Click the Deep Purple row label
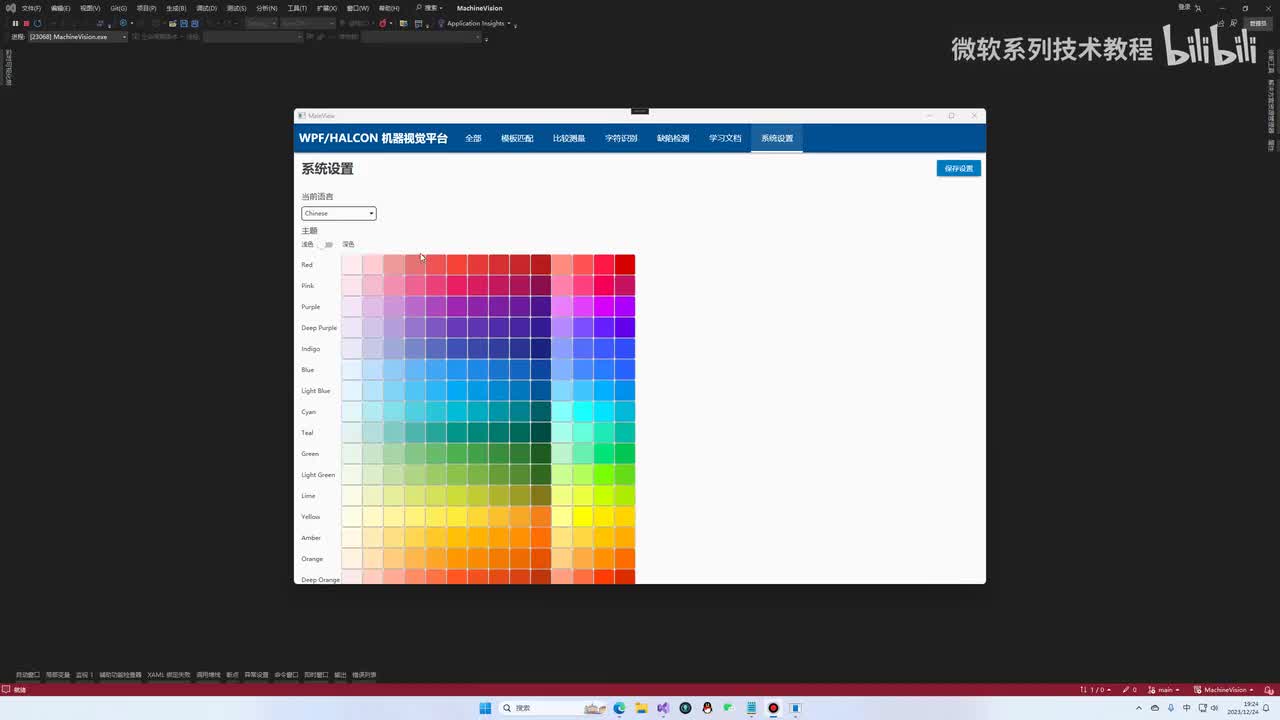The width and height of the screenshot is (1280, 720). point(319,328)
